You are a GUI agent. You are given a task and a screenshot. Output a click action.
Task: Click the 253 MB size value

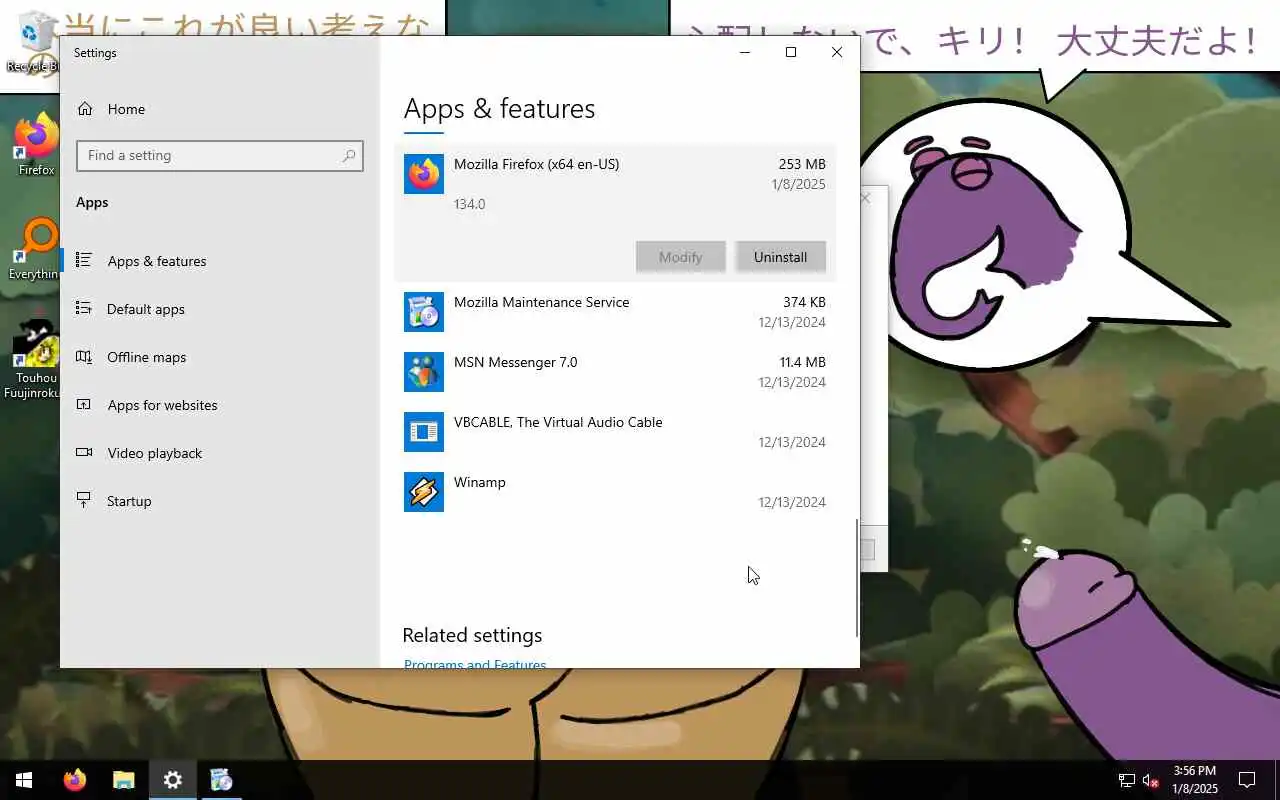click(x=802, y=164)
